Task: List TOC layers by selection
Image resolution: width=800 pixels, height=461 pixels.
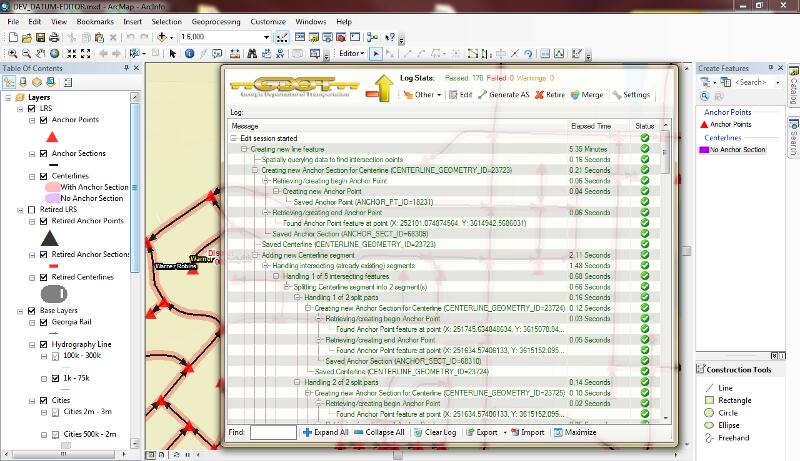Action: [51, 82]
